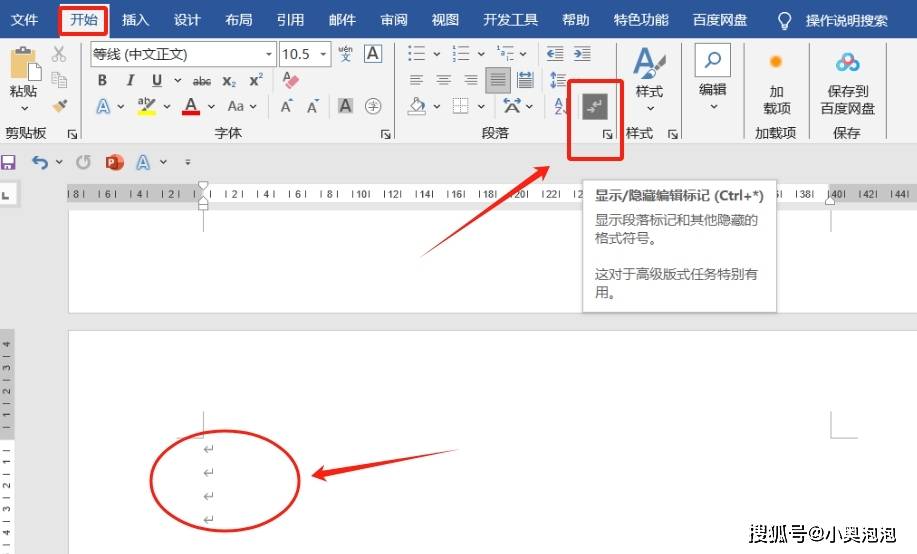Click Clear All Formatting eraser icon
Screen dimensions: 917x554
pos(290,80)
